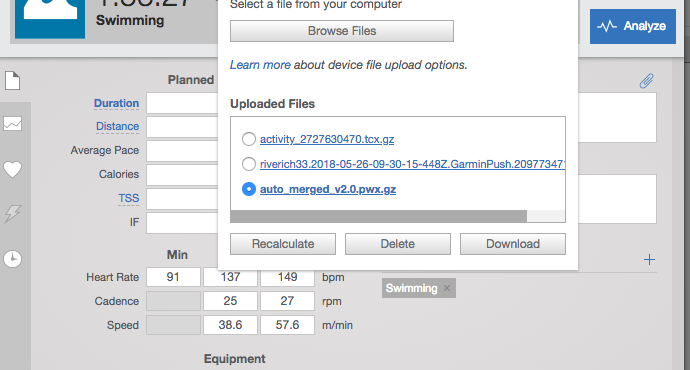This screenshot has height=370, width=690.
Task: Click the Speed field showing 57.6
Action: [x=287, y=325]
